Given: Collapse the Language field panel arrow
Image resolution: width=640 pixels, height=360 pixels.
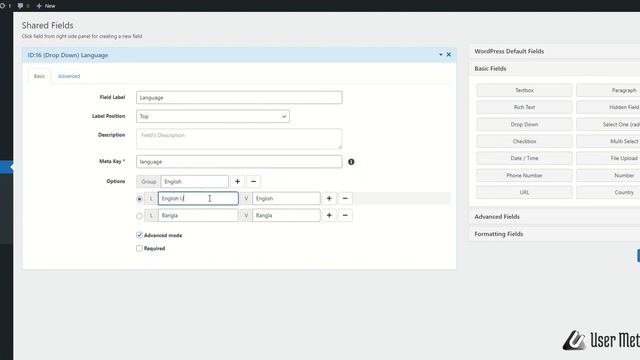Looking at the screenshot, I should point(441,55).
